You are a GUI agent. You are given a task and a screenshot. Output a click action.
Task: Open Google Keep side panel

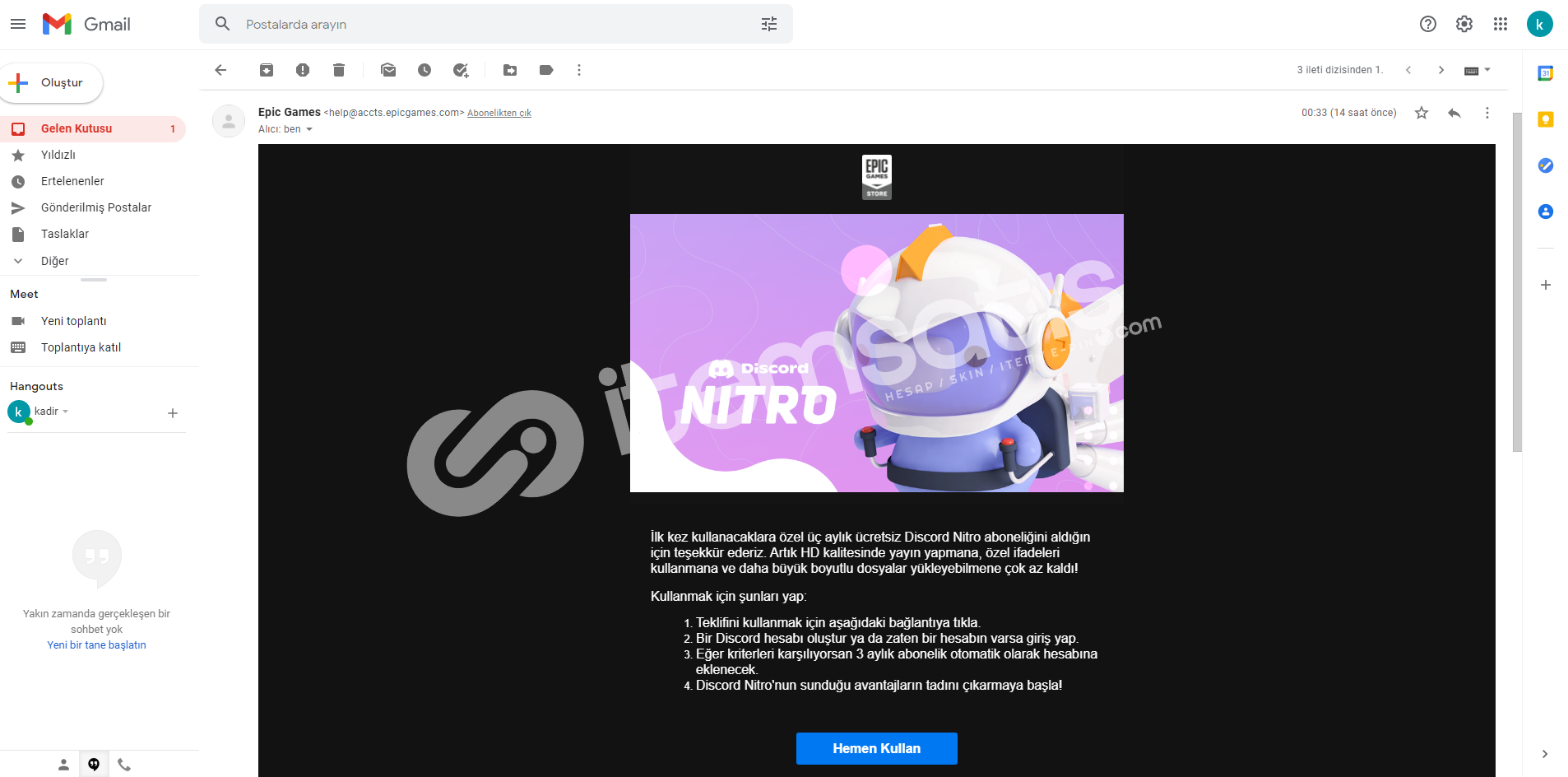click(x=1546, y=119)
